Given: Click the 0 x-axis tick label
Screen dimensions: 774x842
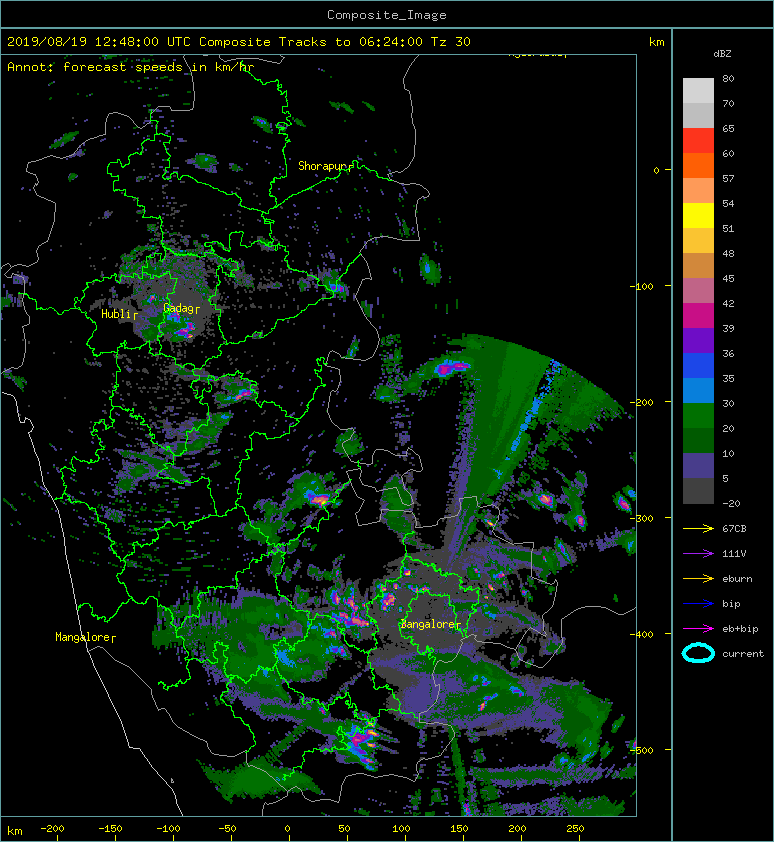Looking at the screenshot, I should point(287,829).
